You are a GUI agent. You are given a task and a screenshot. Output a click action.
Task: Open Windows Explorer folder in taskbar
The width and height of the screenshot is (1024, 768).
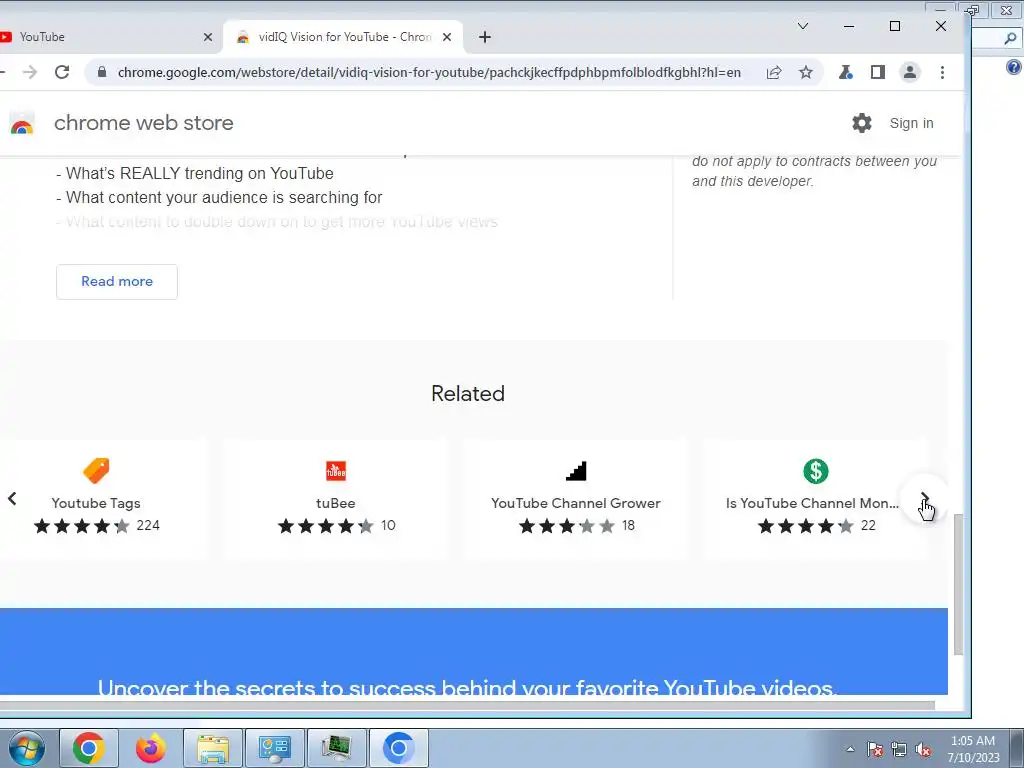[213, 748]
